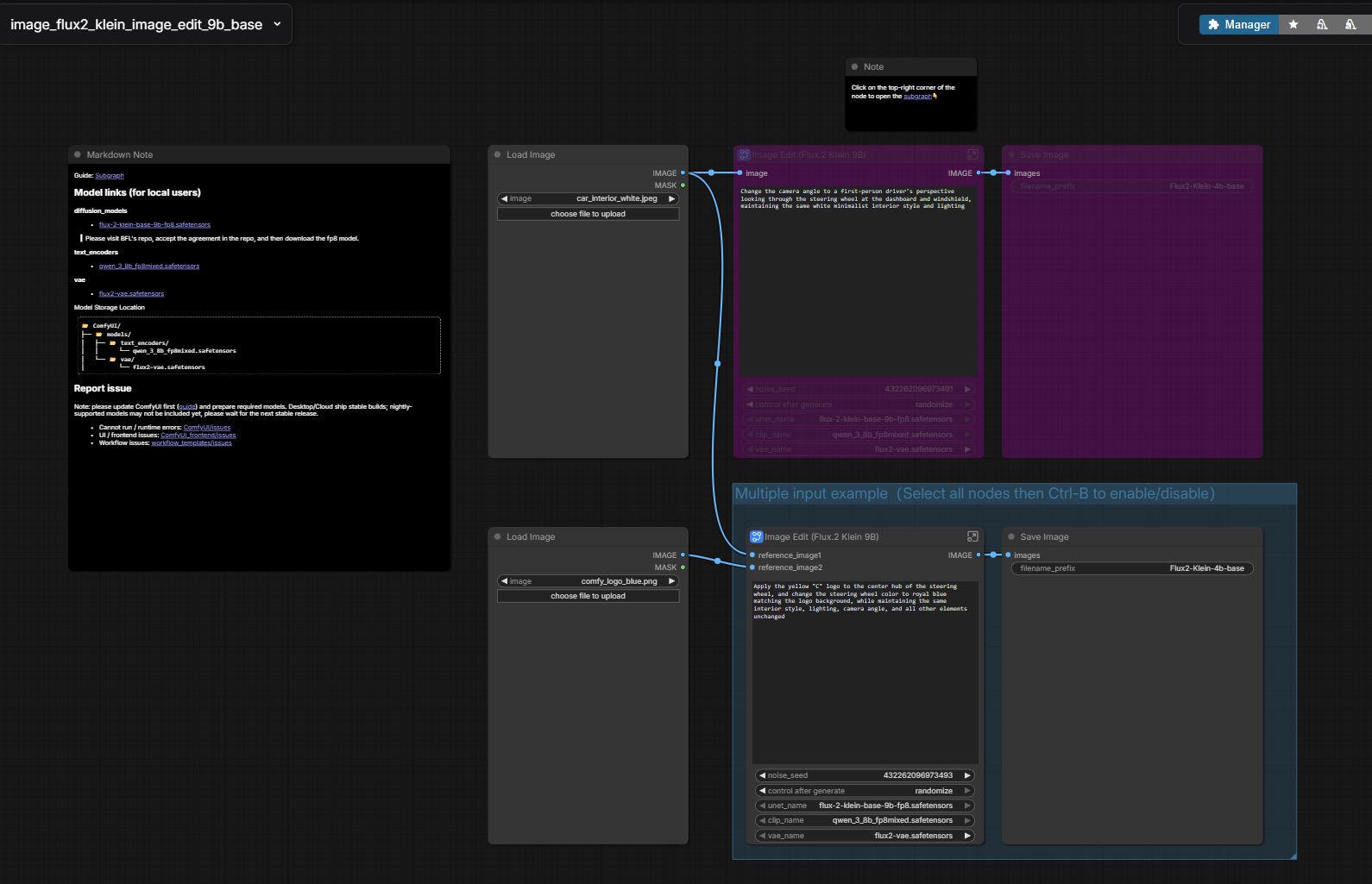The height and width of the screenshot is (884, 1372).
Task: Click subgraph icon on bypassed purple Image Edit node
Action: point(744,154)
